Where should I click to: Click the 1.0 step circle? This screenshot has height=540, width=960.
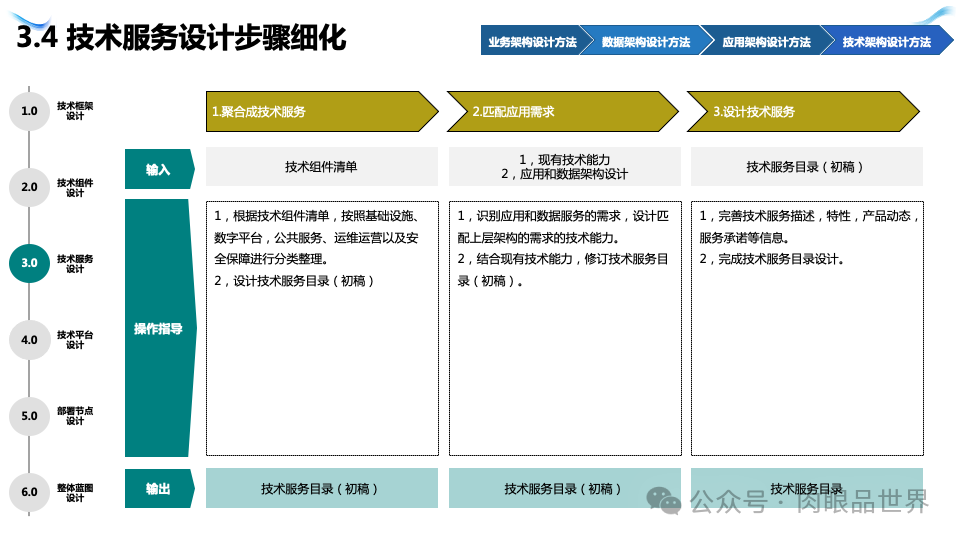(x=29, y=111)
